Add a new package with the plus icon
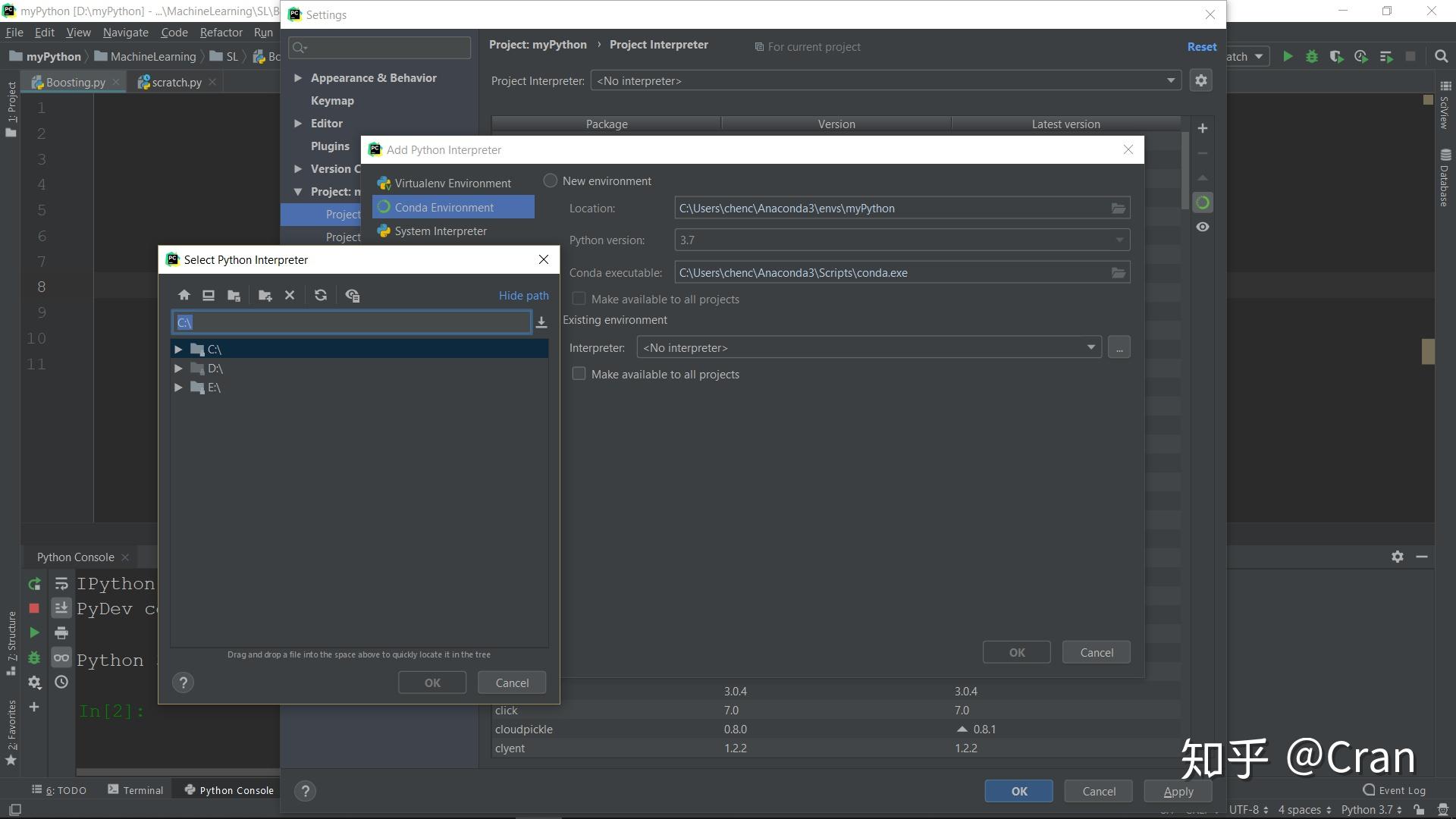Viewport: 1456px width, 819px height. (x=1202, y=127)
